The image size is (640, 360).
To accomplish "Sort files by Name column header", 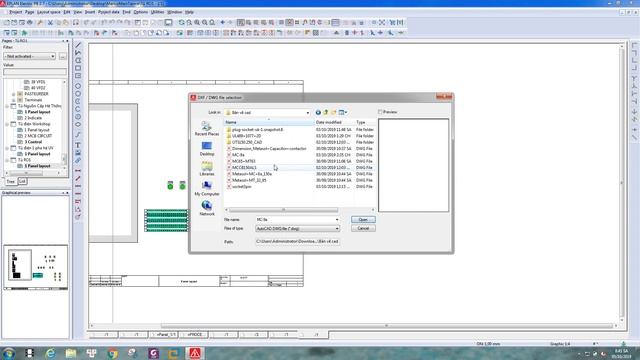I will tap(269, 122).
